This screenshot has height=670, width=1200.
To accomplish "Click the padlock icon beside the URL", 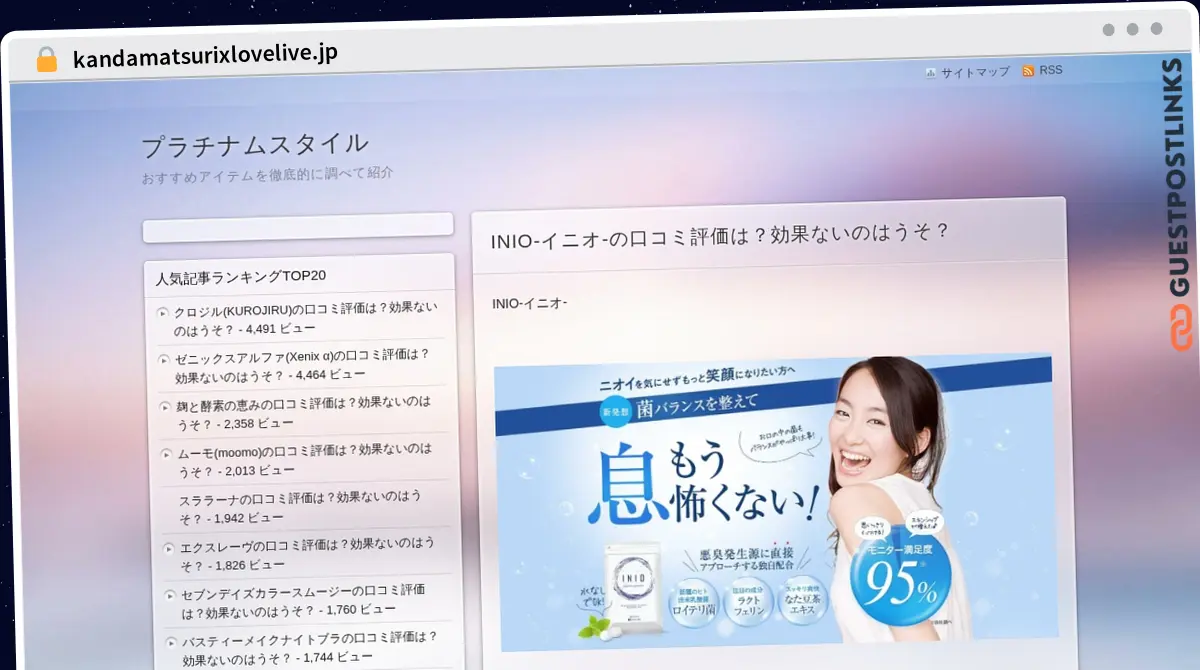I will click(x=47, y=59).
